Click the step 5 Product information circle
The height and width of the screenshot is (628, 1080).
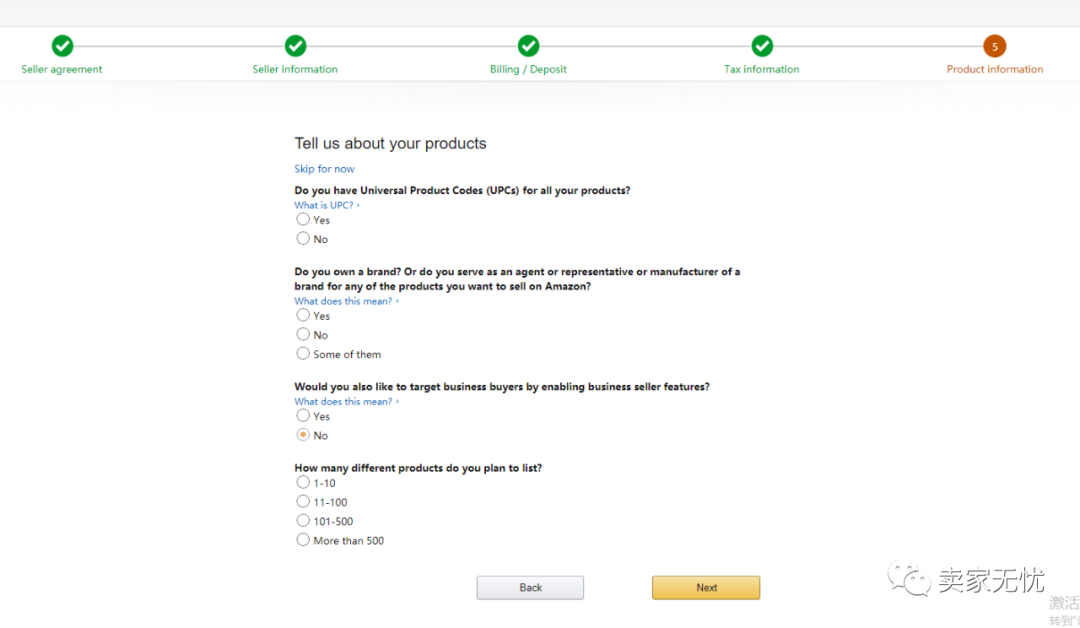[994, 46]
